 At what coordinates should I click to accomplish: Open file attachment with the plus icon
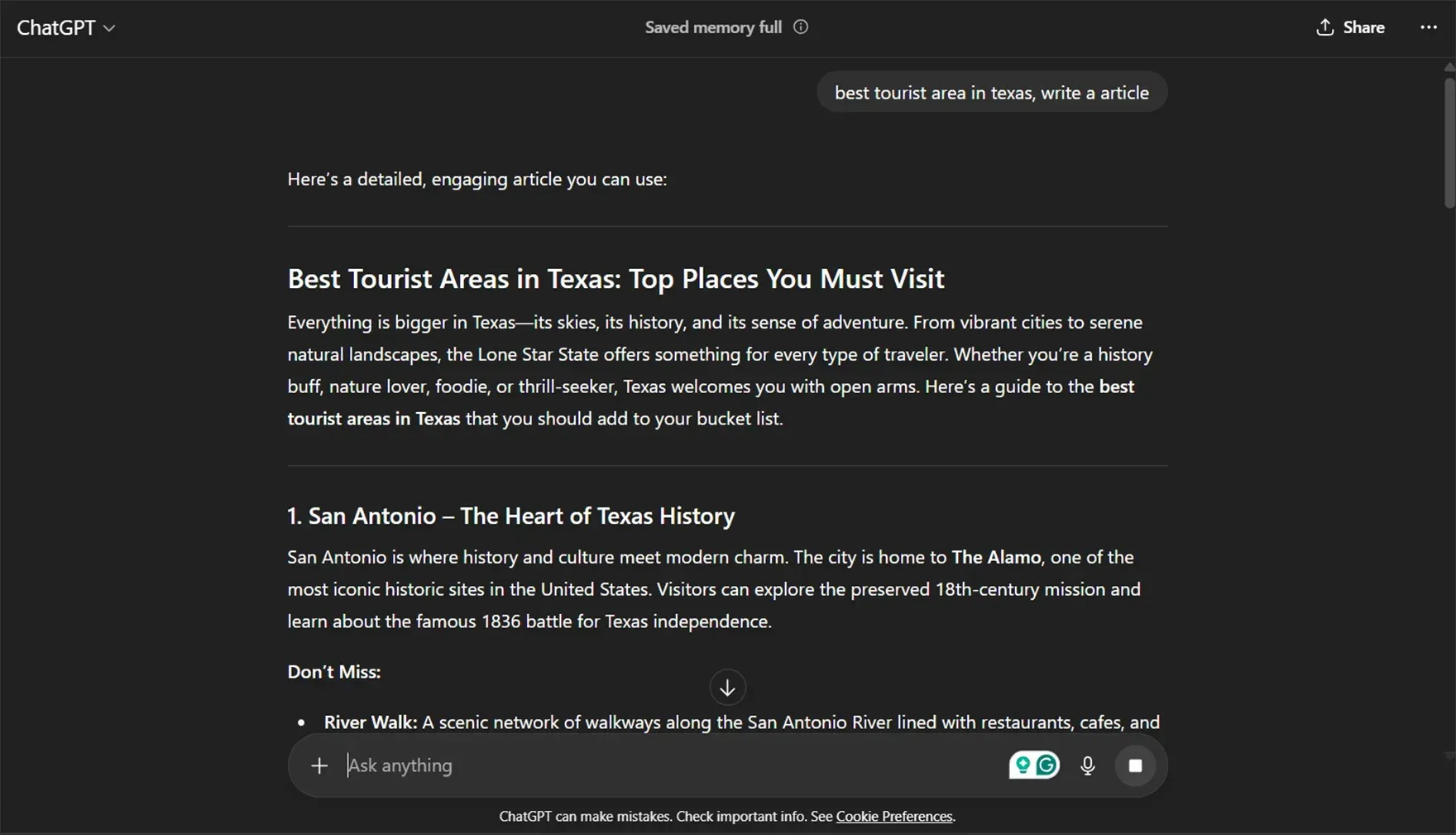(319, 765)
